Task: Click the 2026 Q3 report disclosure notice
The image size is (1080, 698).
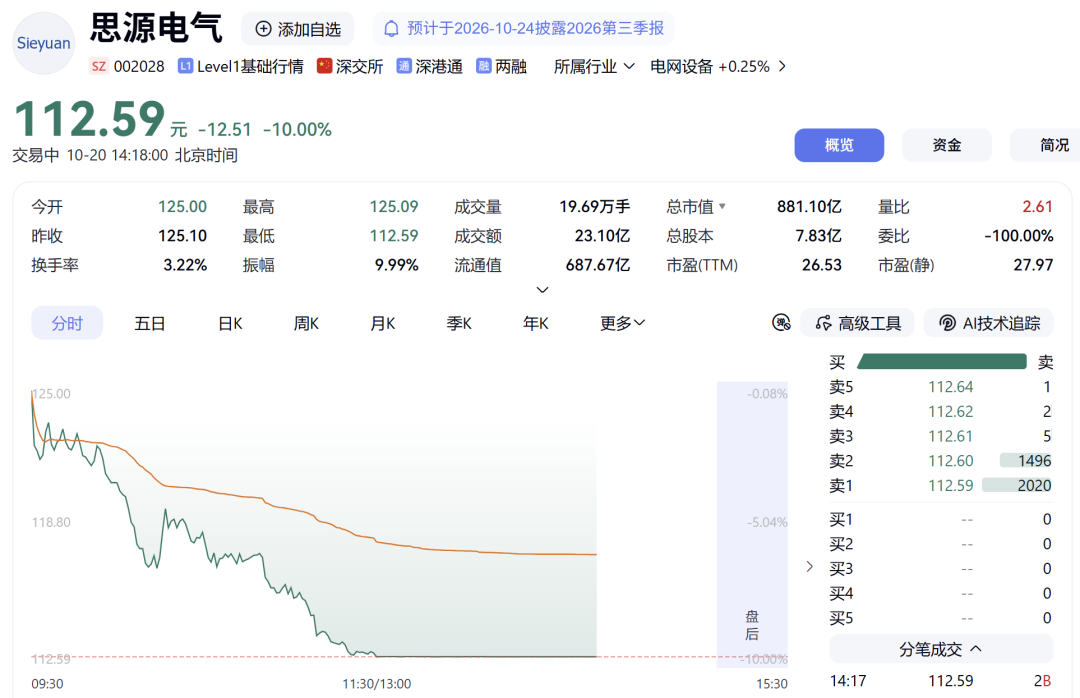Action: (x=523, y=28)
